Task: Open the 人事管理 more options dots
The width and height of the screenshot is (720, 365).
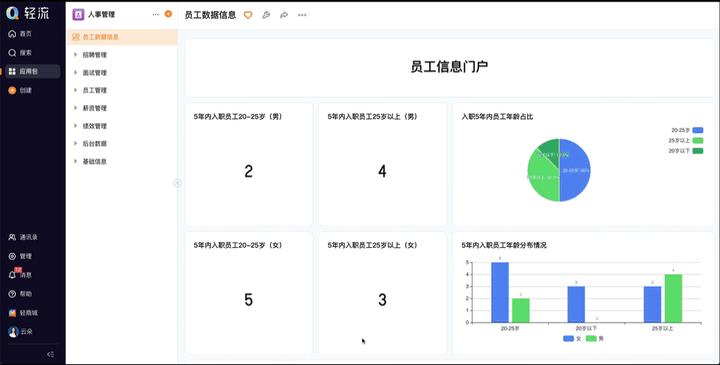Action: point(156,15)
